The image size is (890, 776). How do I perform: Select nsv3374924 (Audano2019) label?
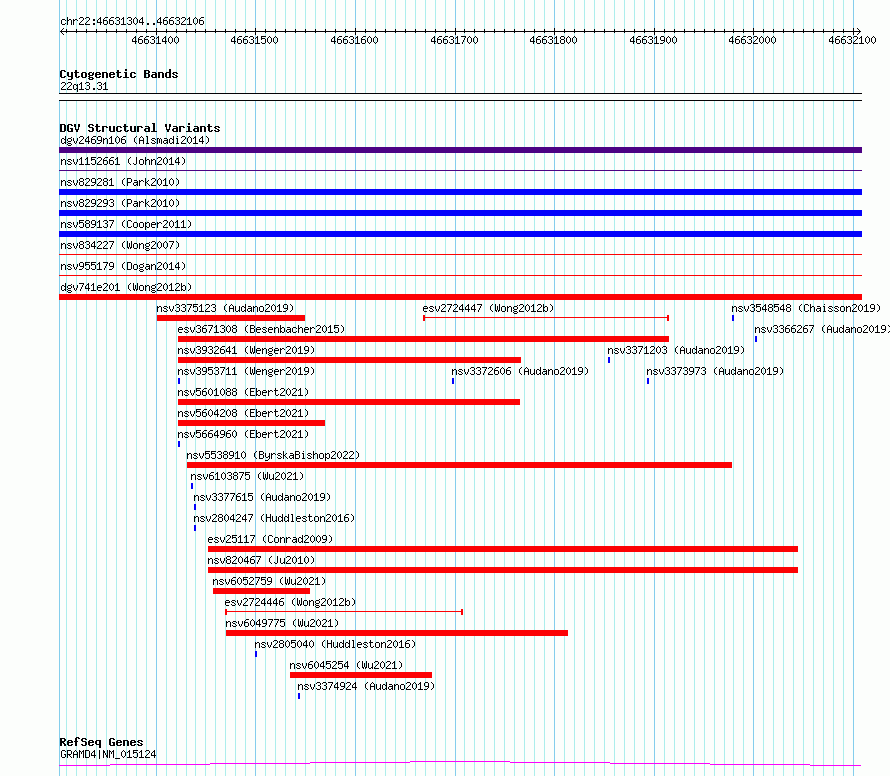[x=366, y=686]
